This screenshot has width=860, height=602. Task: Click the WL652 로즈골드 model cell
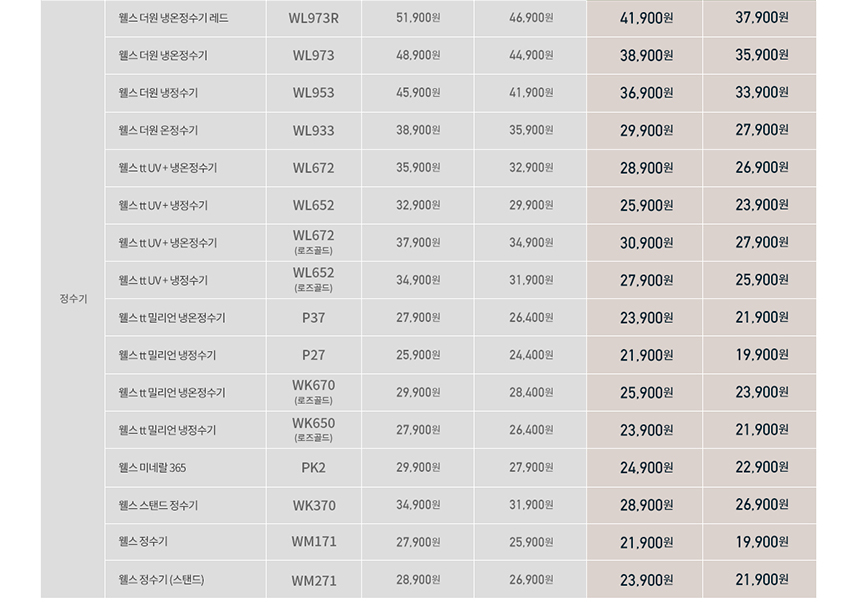314,280
